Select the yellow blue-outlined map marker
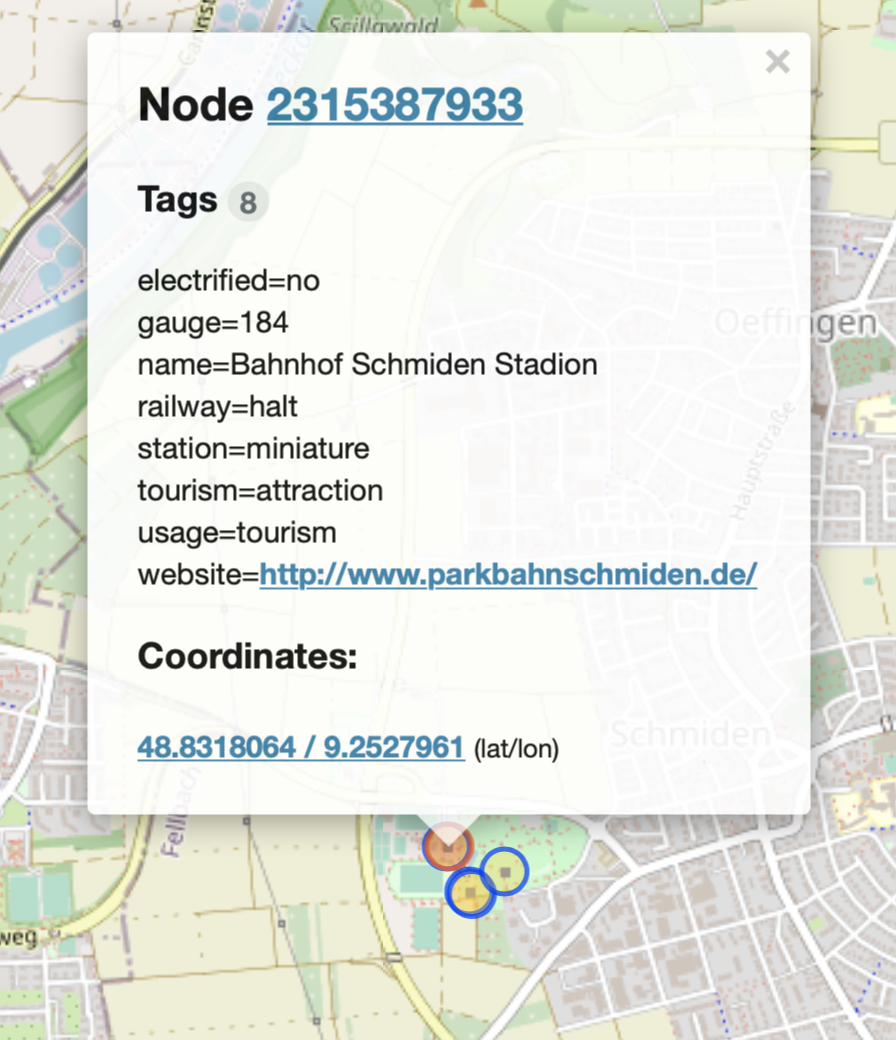Screen dimensions: 896x1040 point(469,892)
